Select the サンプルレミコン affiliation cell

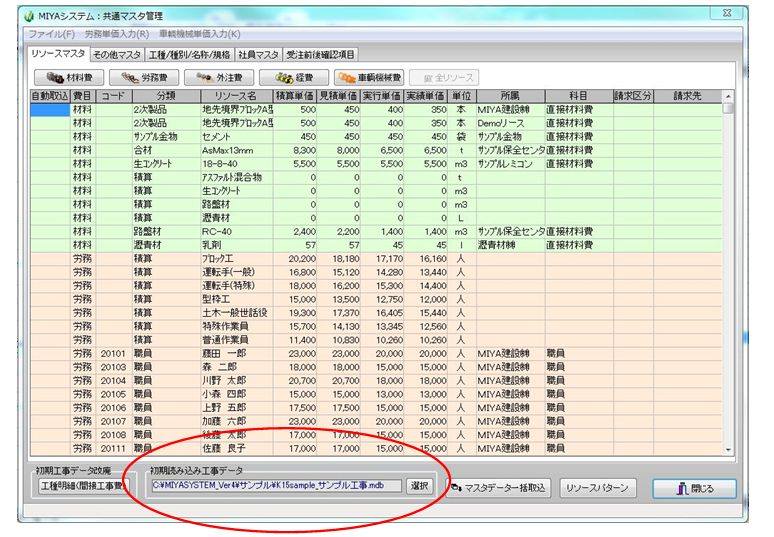point(510,164)
